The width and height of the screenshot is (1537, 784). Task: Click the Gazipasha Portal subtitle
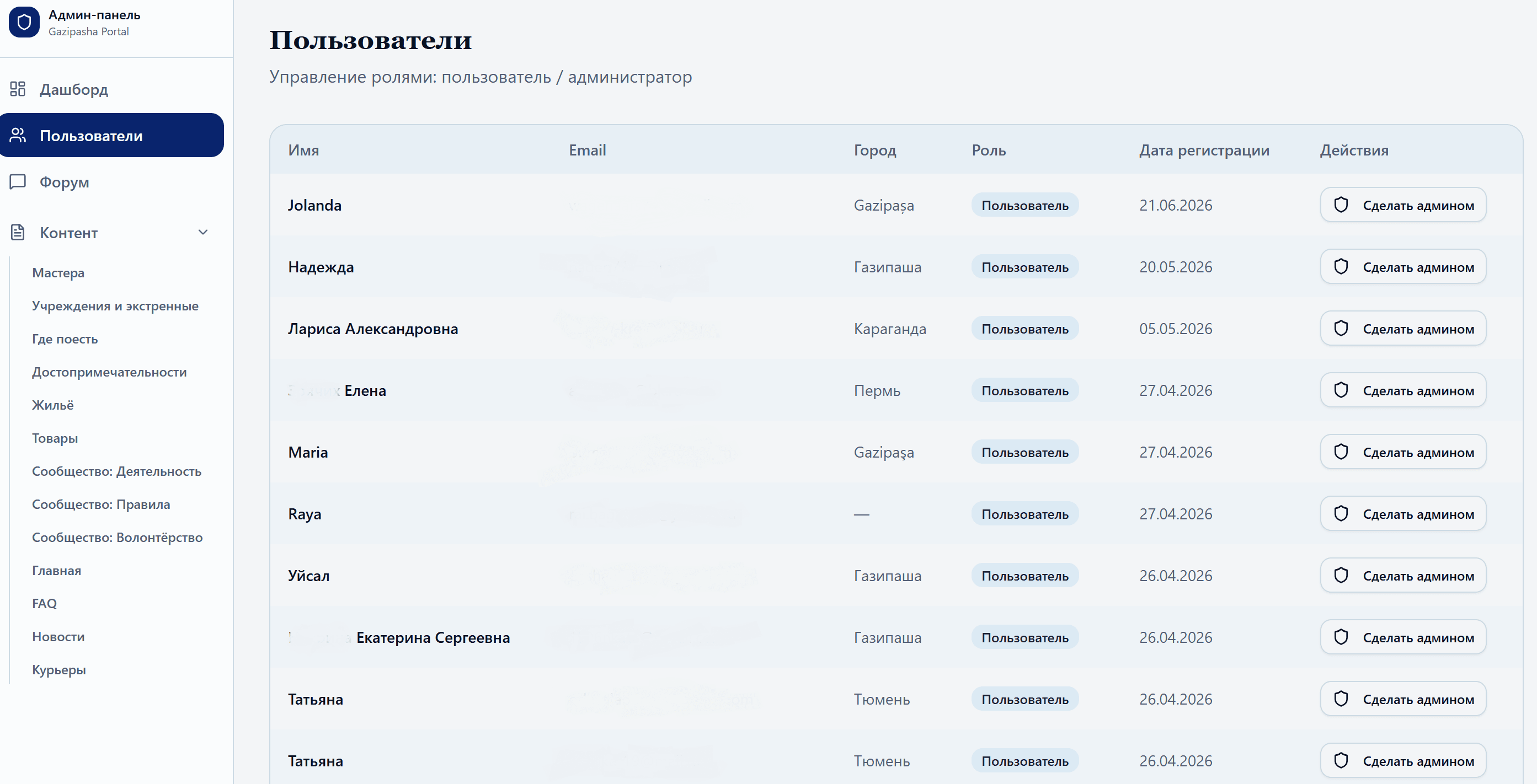pos(88,31)
